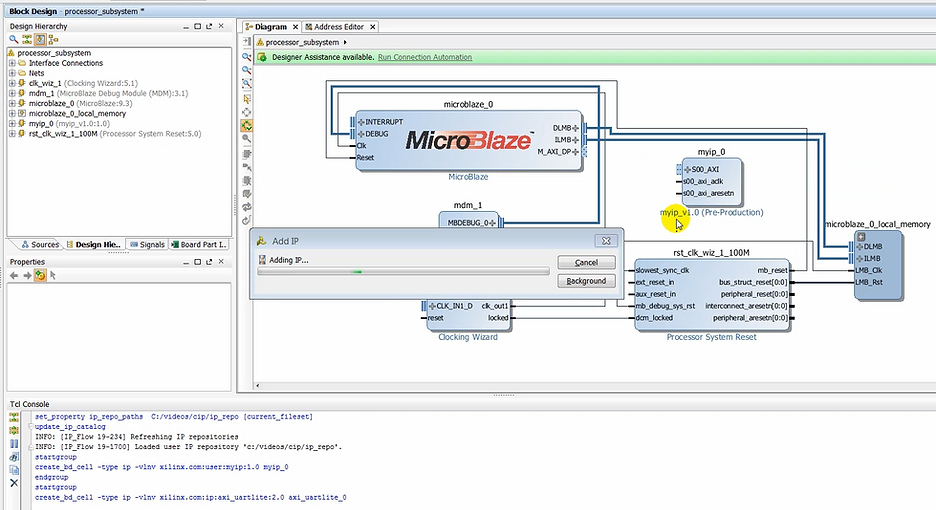
Task: Click the search icon in Design Hierarchy
Action: click(x=13, y=39)
